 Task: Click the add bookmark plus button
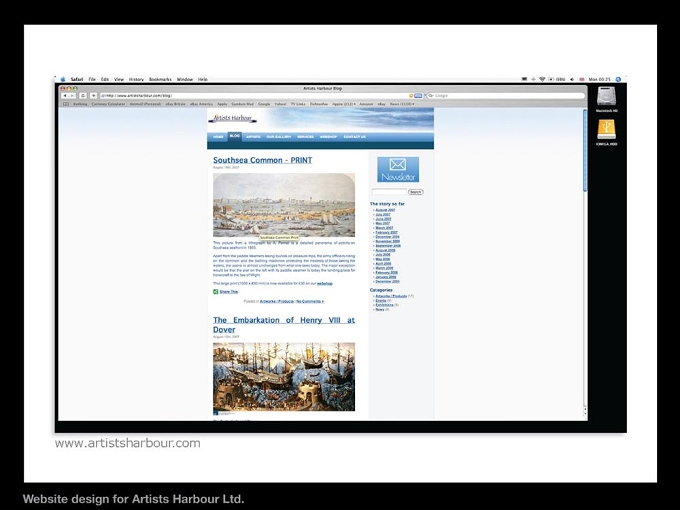tap(93, 95)
